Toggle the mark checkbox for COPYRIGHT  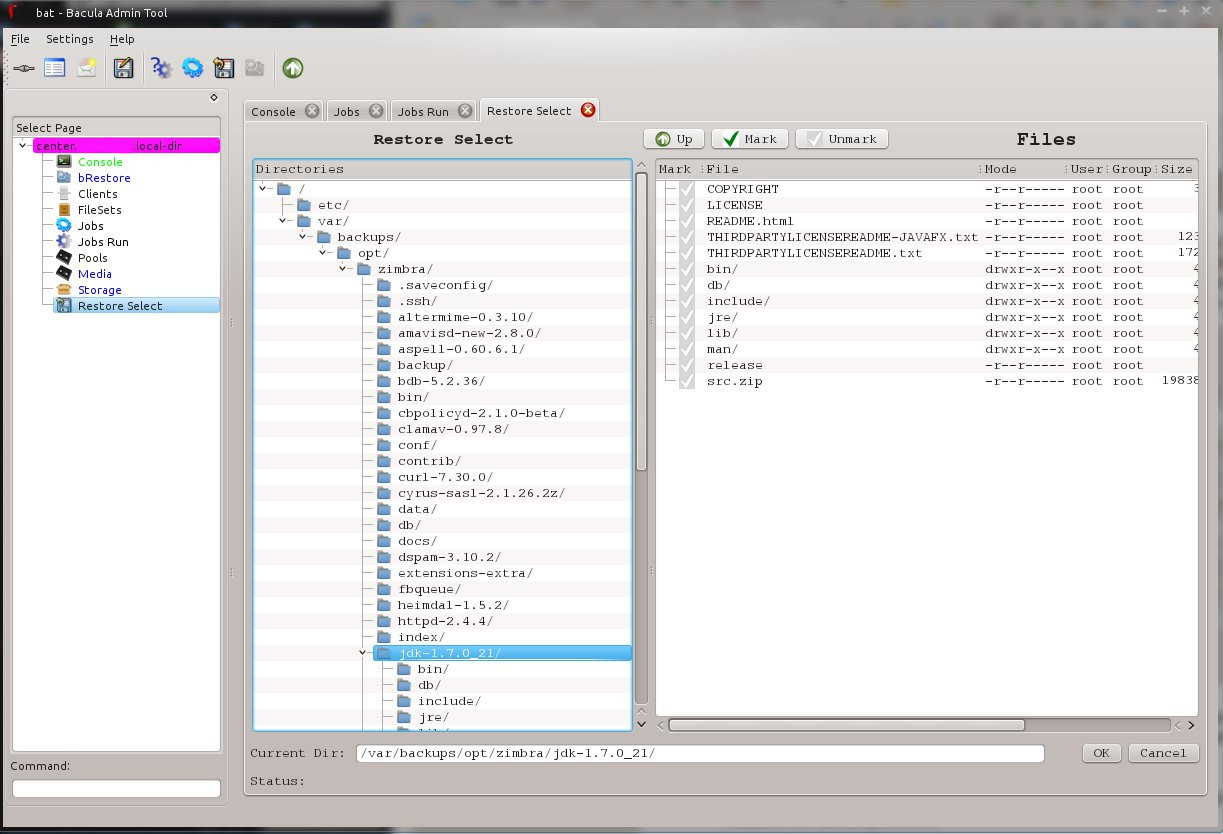click(686, 189)
